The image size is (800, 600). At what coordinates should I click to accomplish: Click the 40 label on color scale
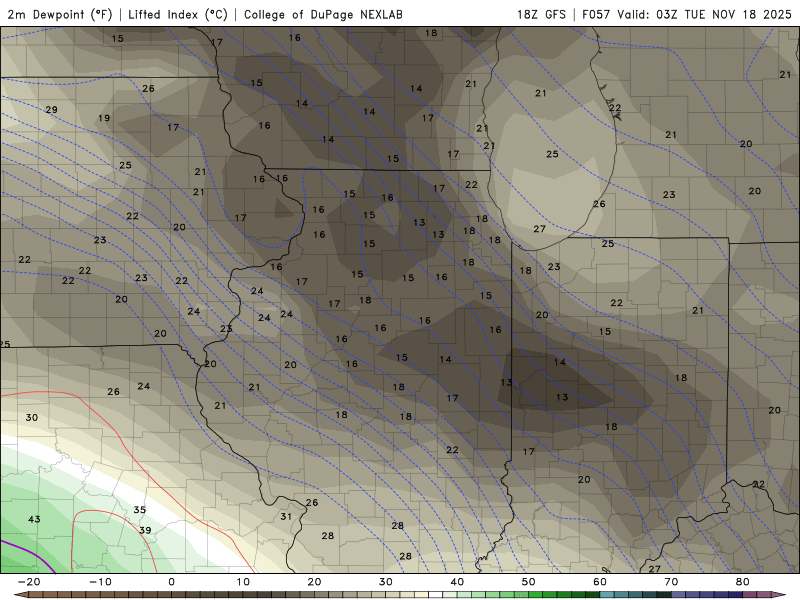pyautogui.click(x=457, y=582)
